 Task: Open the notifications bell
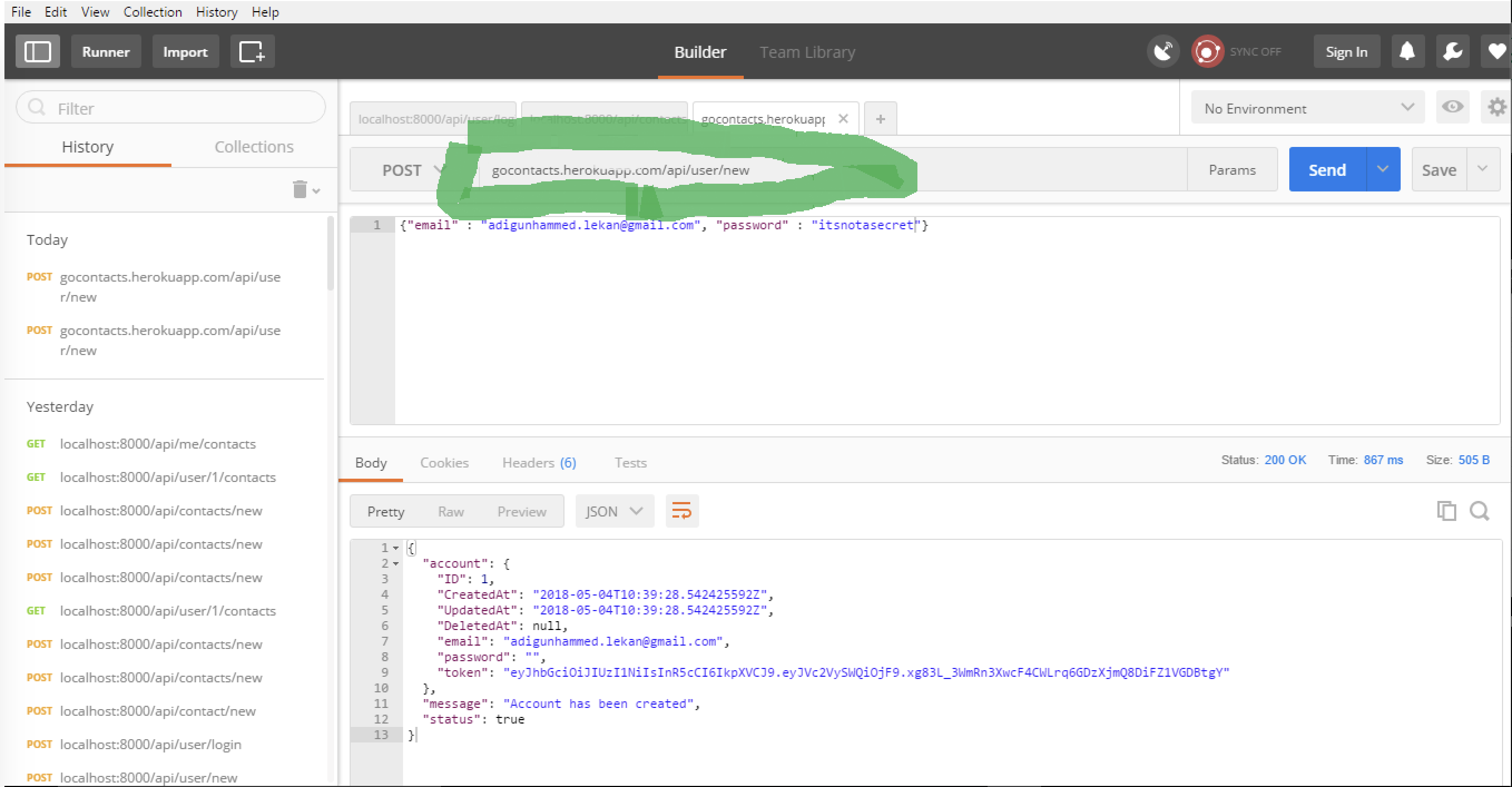point(1407,52)
